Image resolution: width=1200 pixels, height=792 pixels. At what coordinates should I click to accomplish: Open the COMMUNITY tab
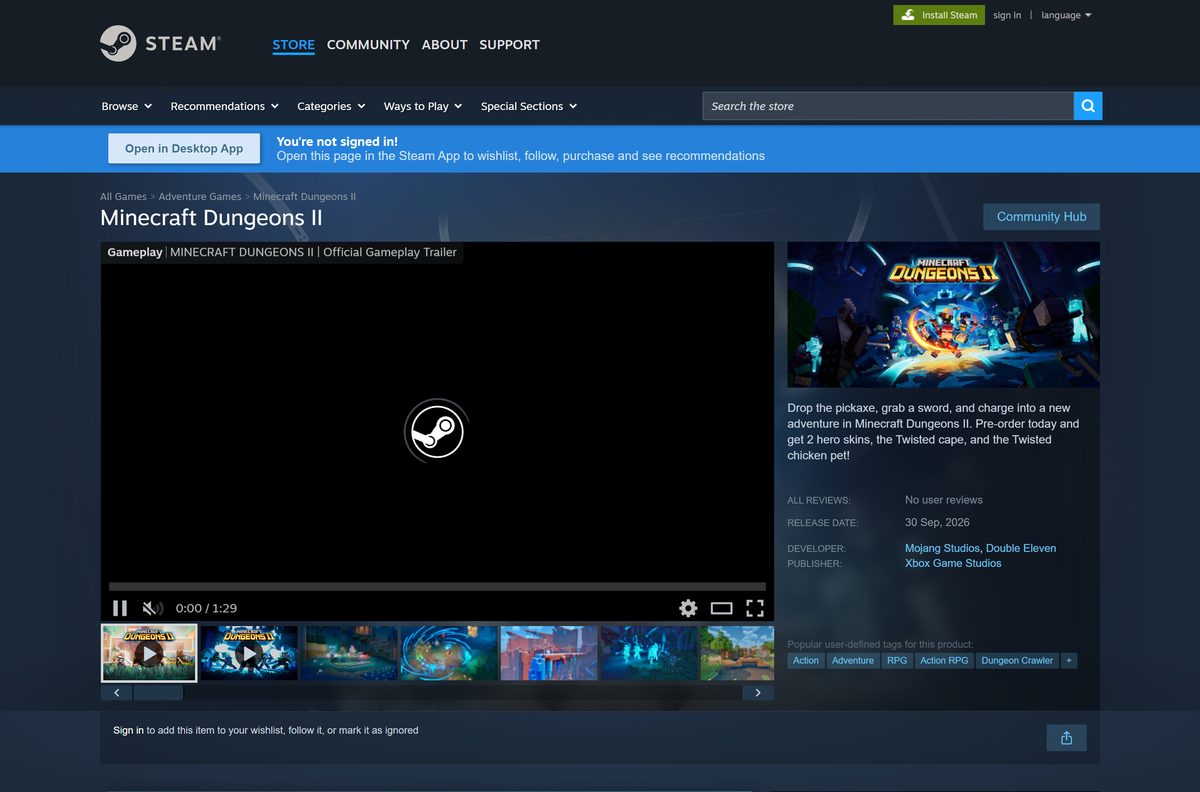[x=368, y=45]
